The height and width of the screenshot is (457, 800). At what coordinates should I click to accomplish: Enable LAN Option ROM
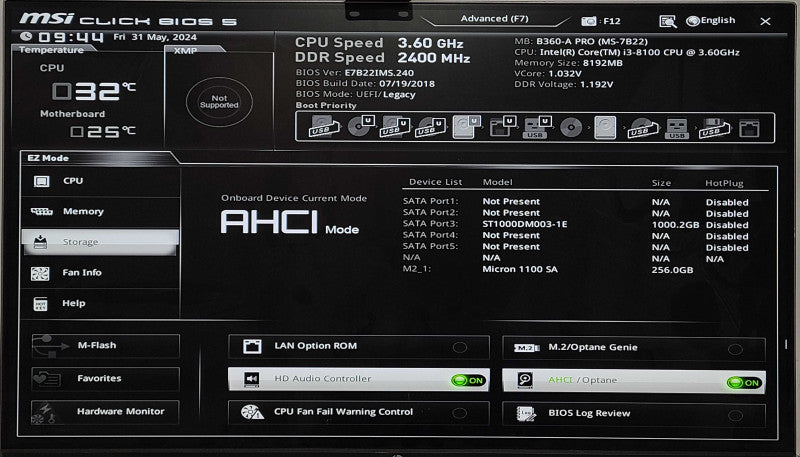pyautogui.click(x=359, y=347)
